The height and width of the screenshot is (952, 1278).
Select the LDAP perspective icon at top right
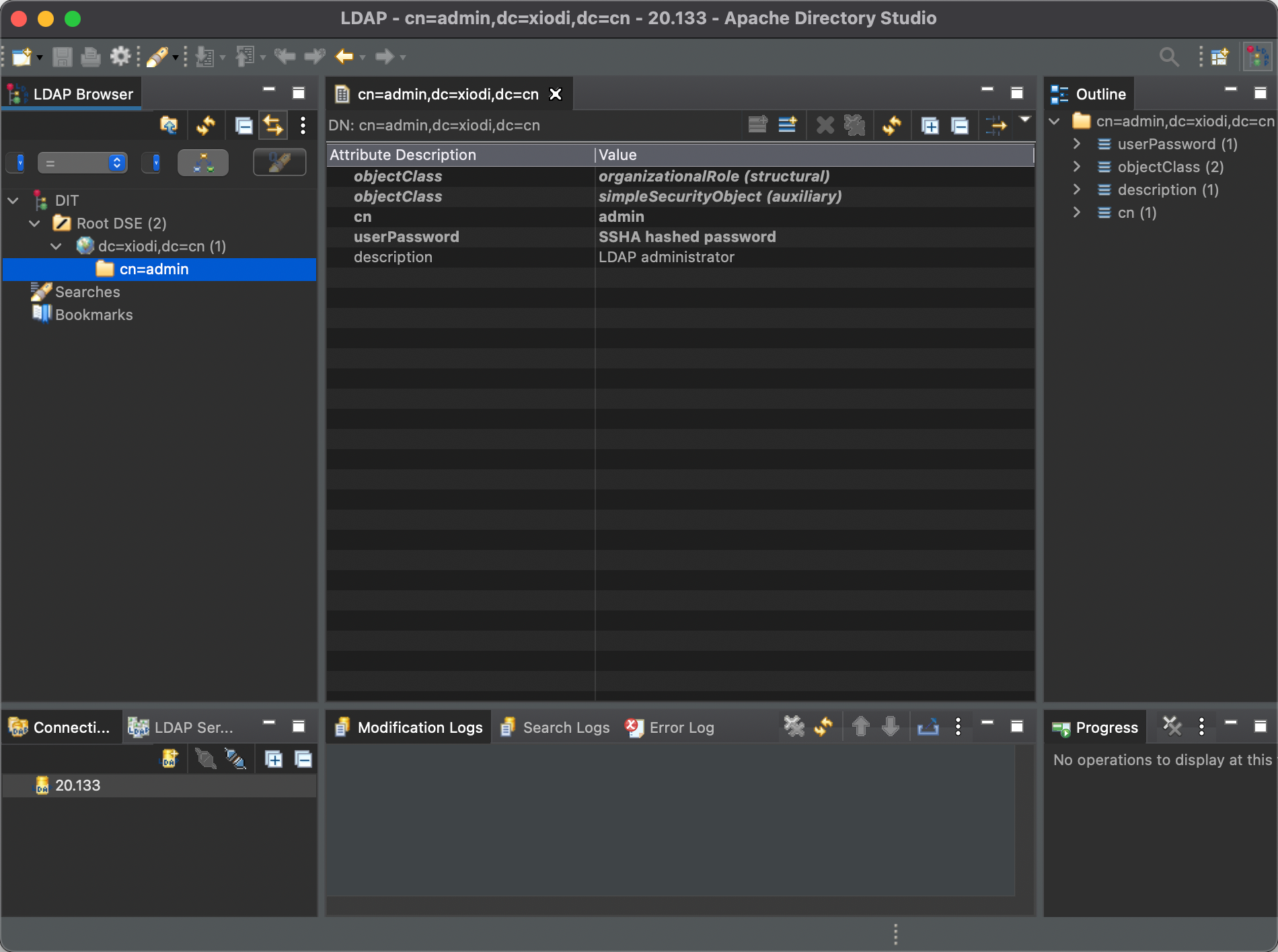1257,56
